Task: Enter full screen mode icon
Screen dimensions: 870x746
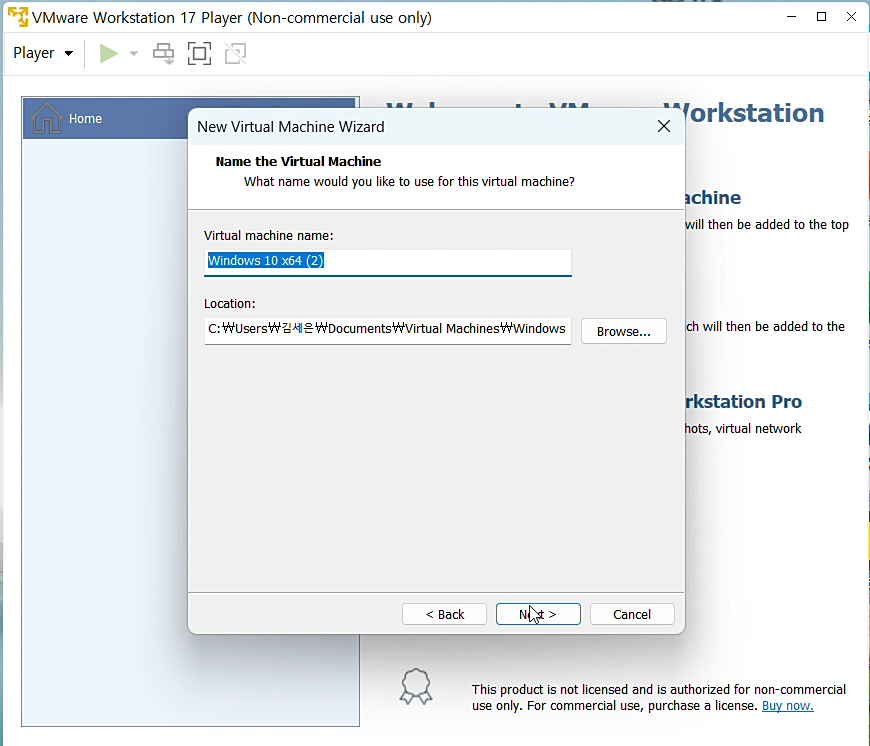Action: pyautogui.click(x=199, y=53)
